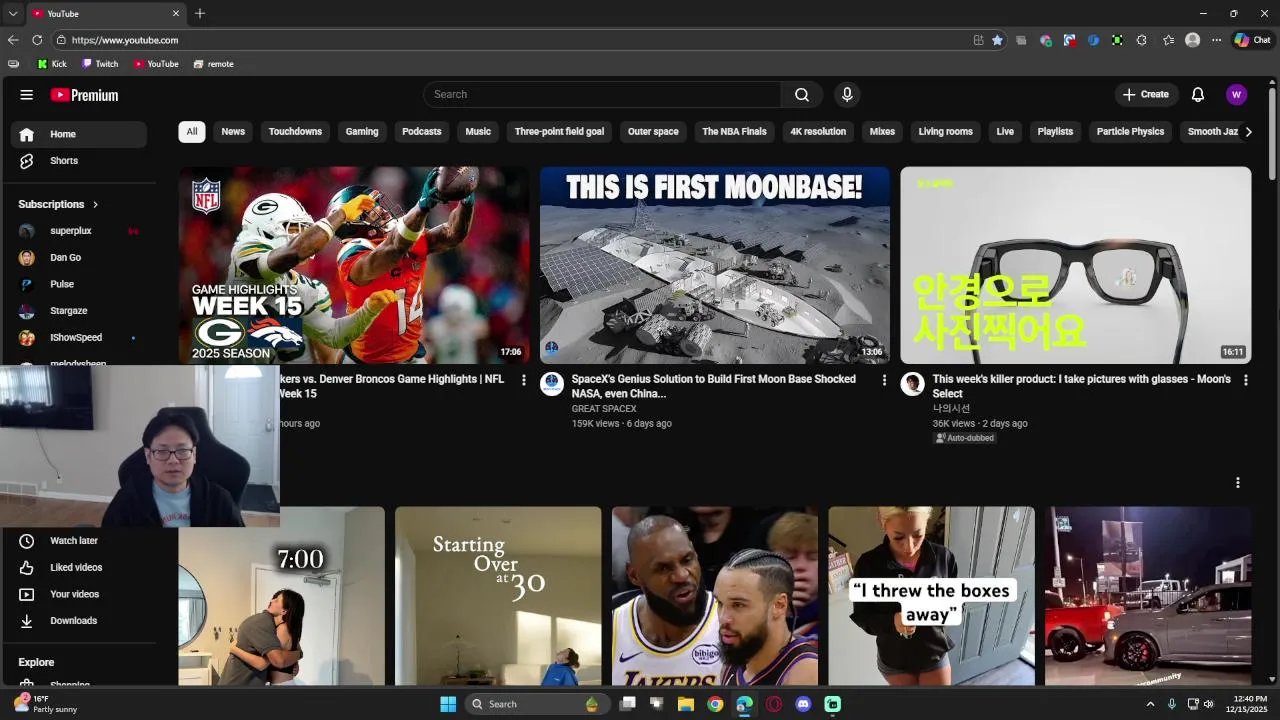Click the glasses video's channel avatar

pos(912,384)
